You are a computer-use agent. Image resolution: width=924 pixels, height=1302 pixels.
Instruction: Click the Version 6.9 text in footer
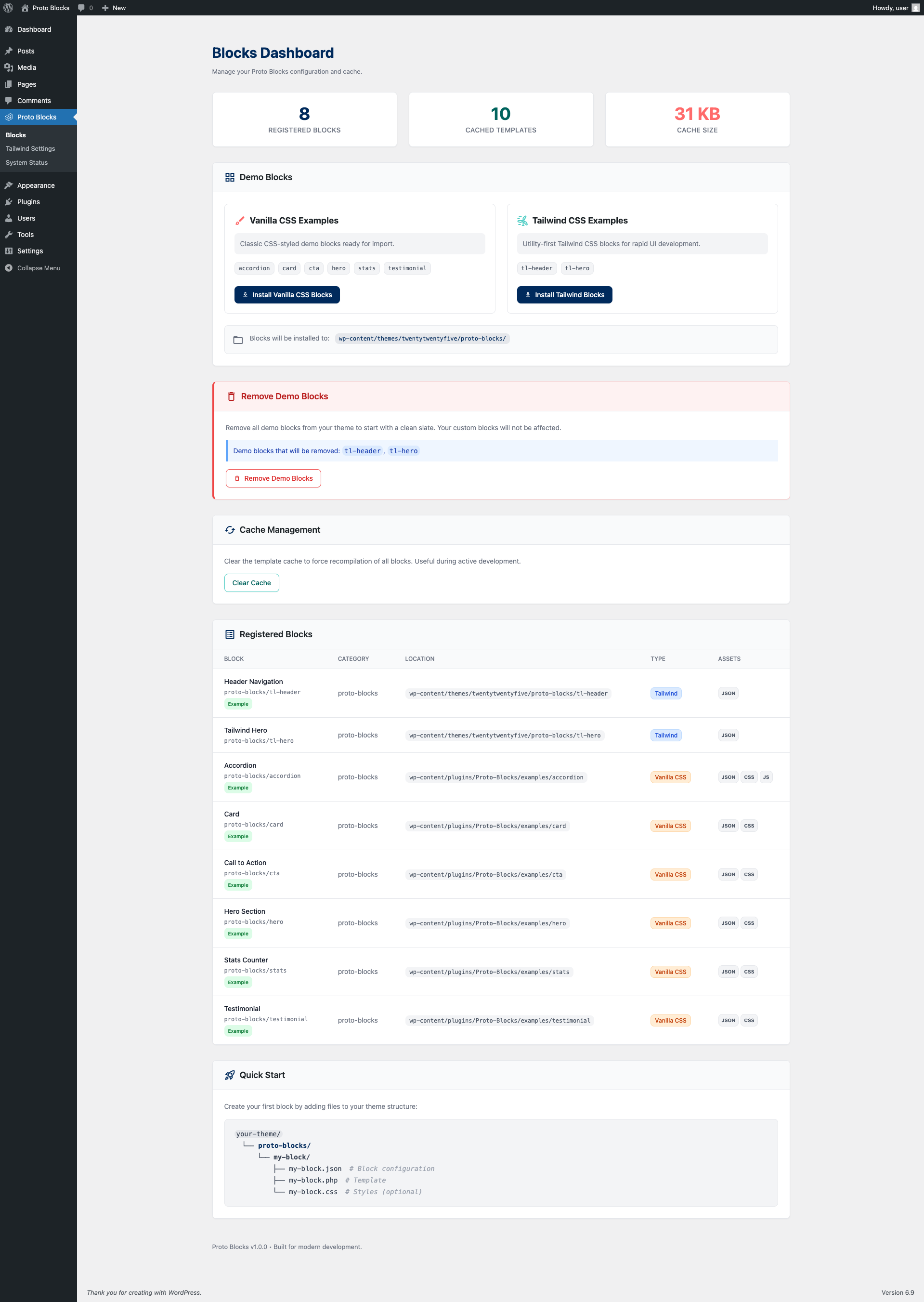pos(897,1292)
